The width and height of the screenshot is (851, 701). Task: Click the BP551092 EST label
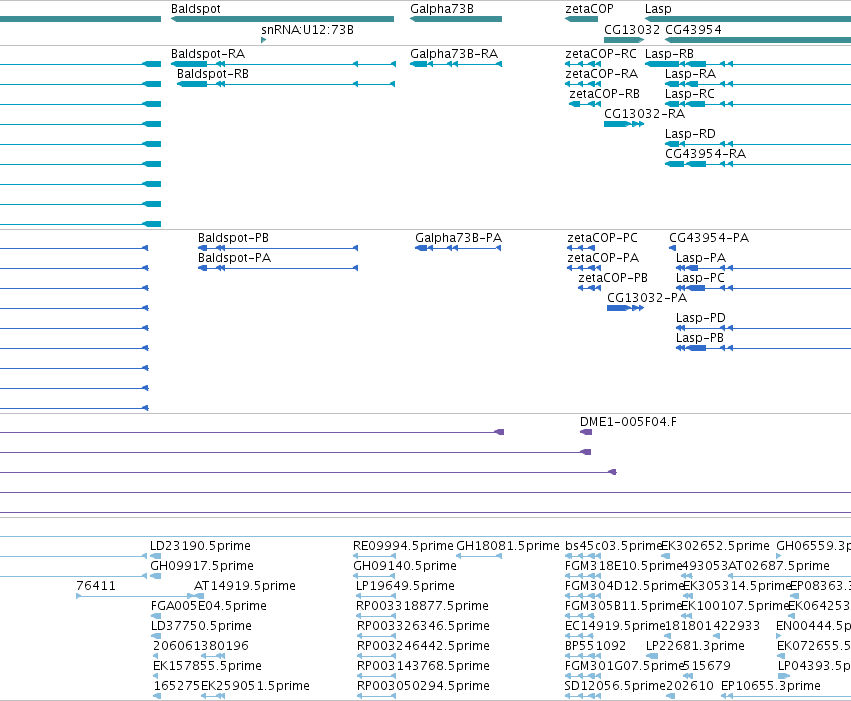coord(595,647)
